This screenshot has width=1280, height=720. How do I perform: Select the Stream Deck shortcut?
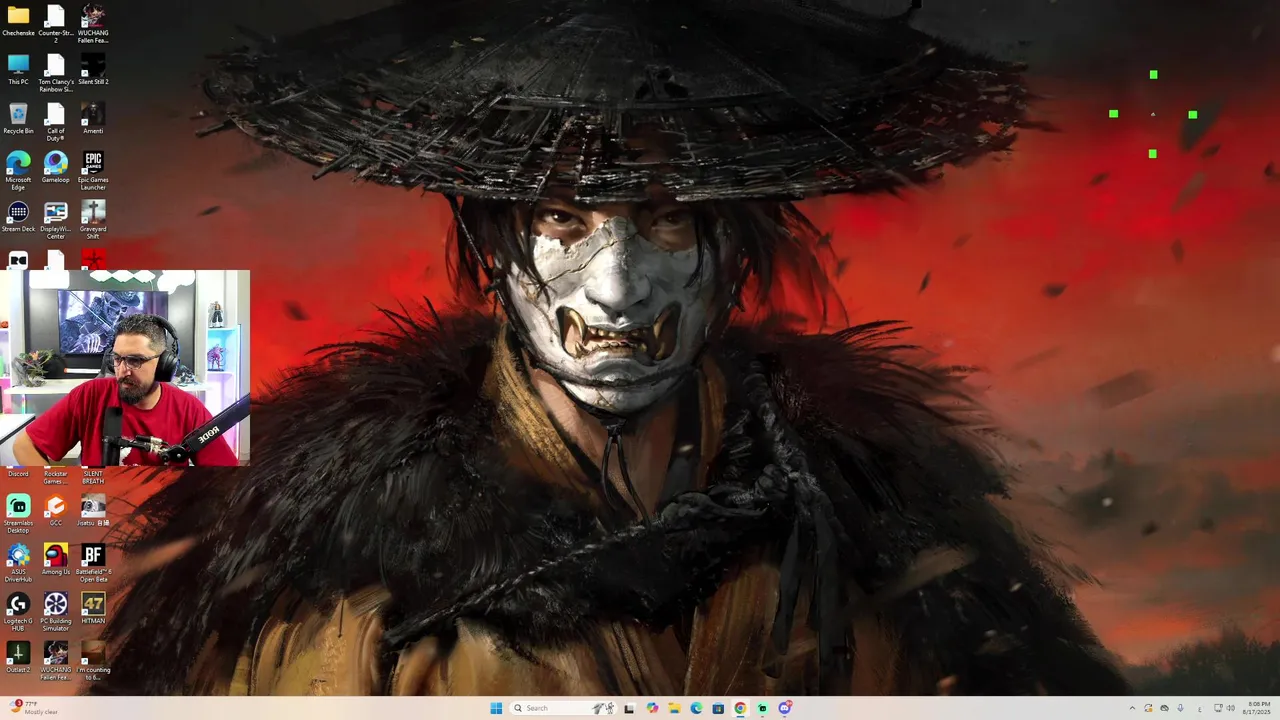coord(18,217)
